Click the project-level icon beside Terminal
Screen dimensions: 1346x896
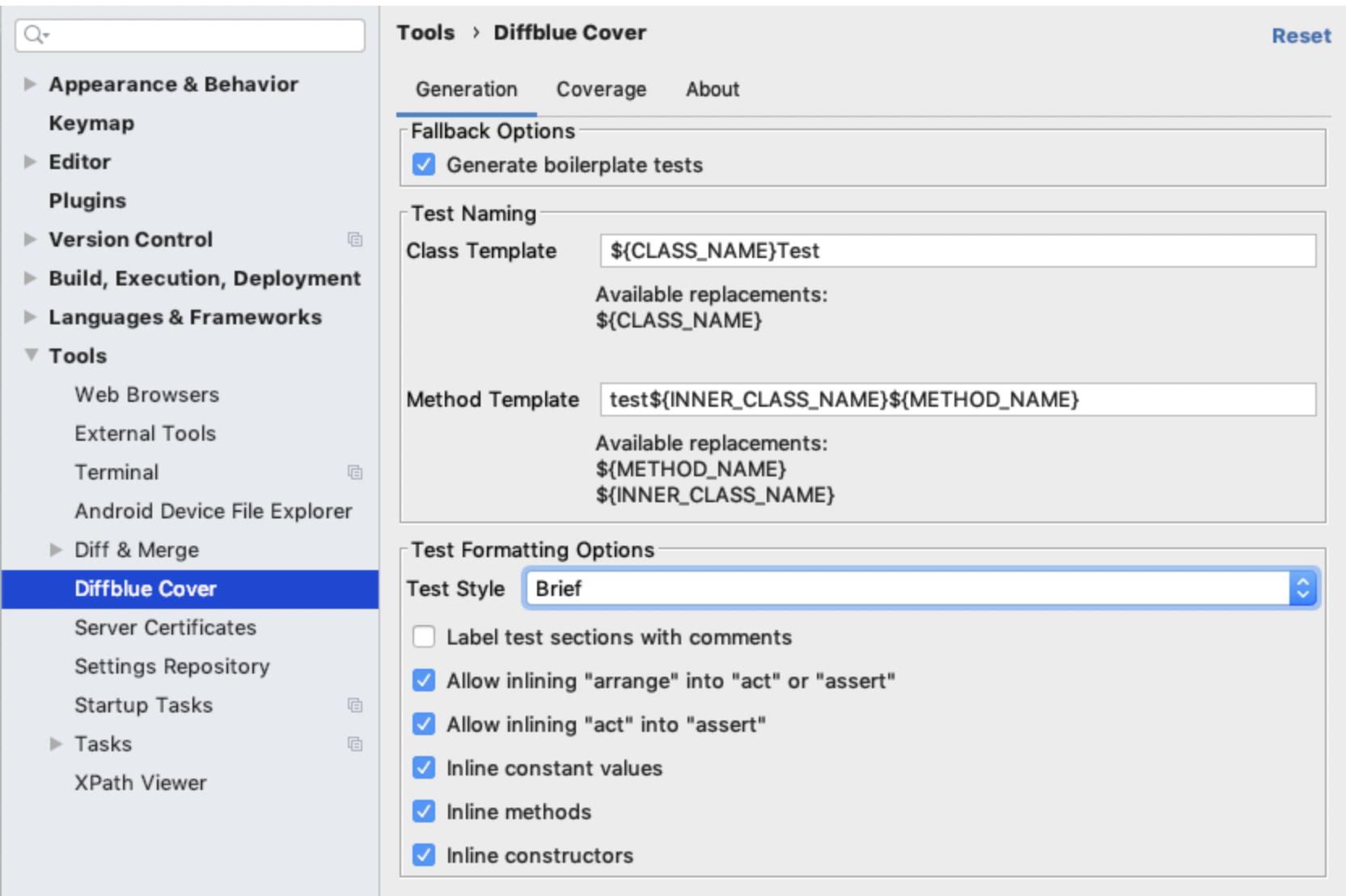[x=354, y=472]
